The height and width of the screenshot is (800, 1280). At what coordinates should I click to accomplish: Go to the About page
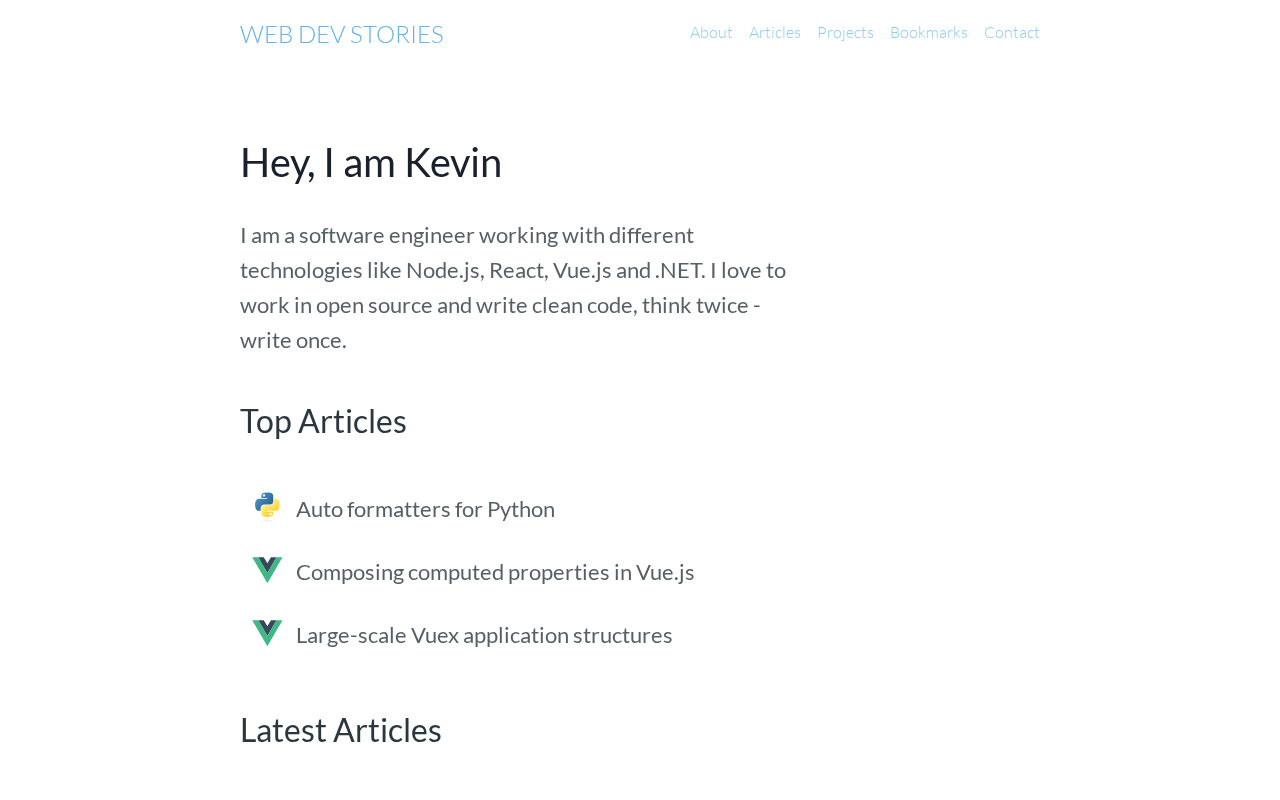click(x=711, y=32)
